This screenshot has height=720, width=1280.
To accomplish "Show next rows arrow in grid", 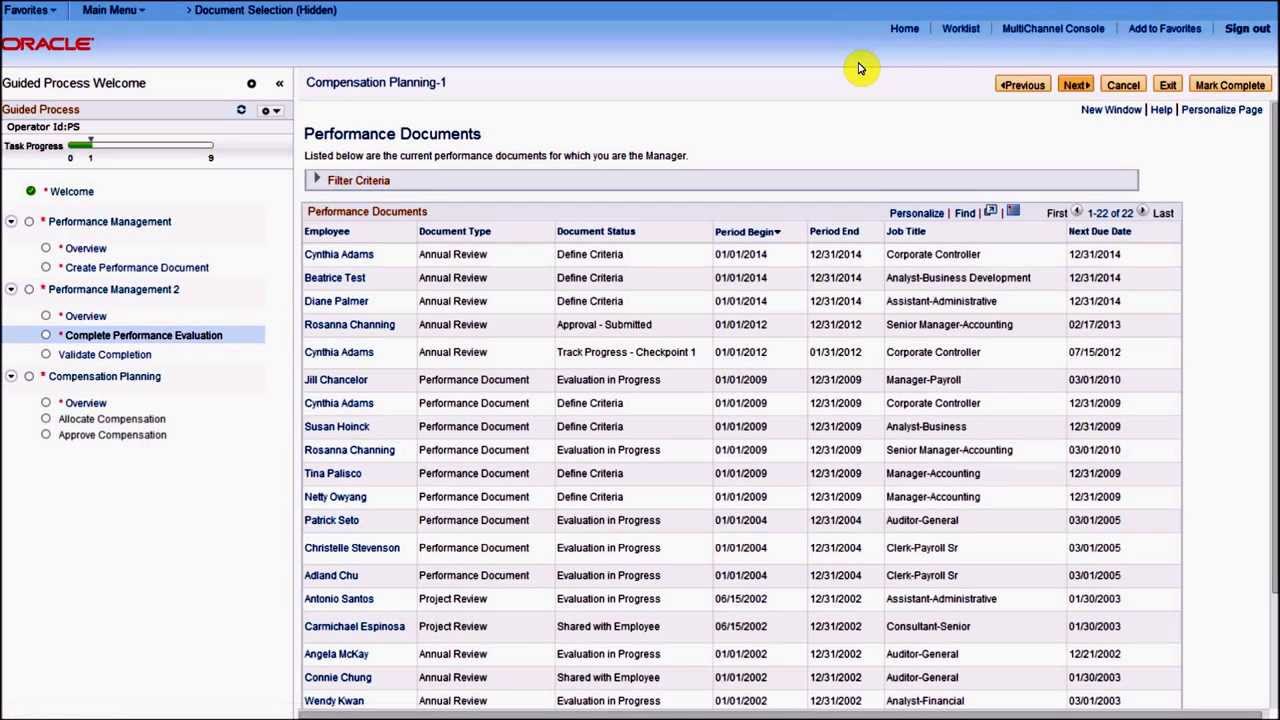I will [1142, 212].
